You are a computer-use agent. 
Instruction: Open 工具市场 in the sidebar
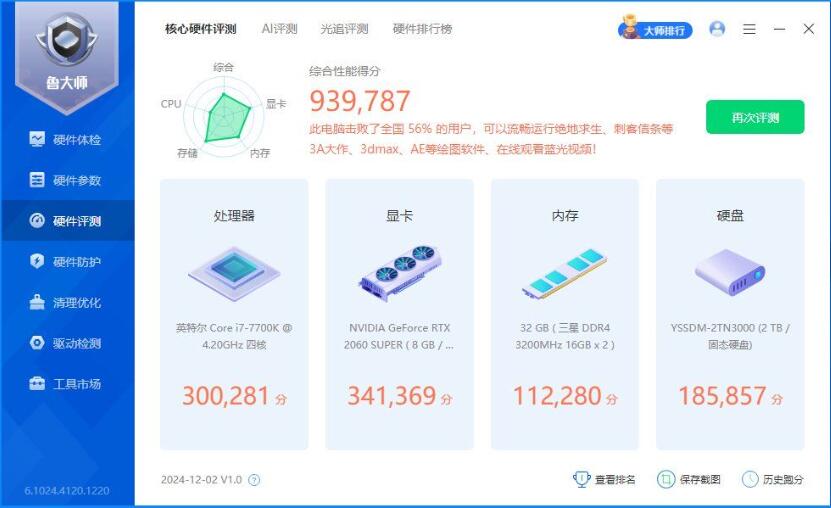(67, 384)
